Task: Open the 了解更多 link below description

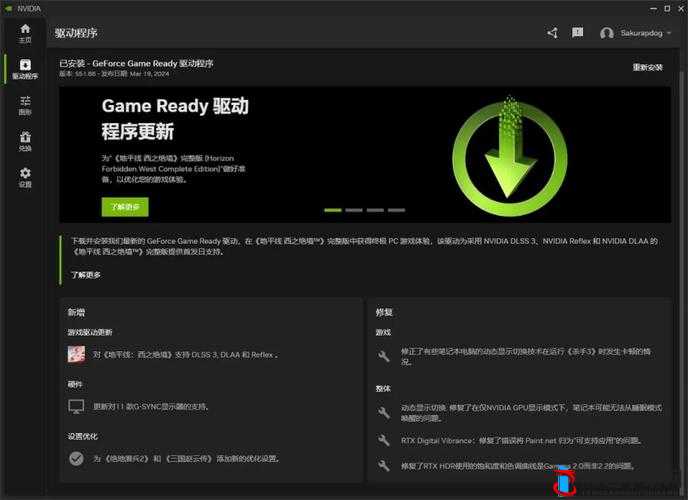Action: [86, 275]
